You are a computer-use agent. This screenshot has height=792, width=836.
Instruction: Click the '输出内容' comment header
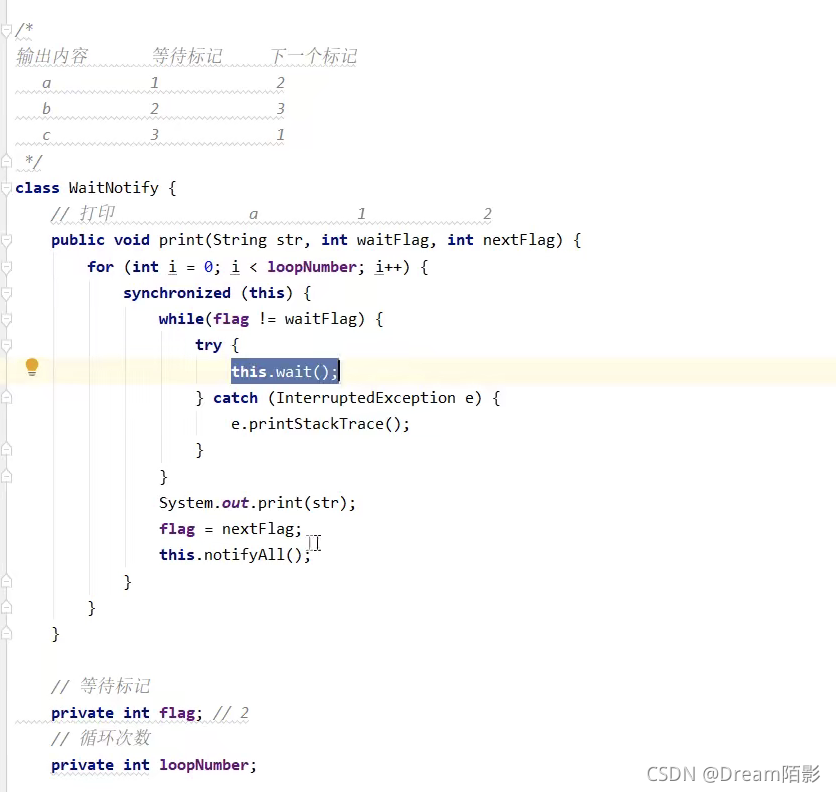[x=52, y=56]
